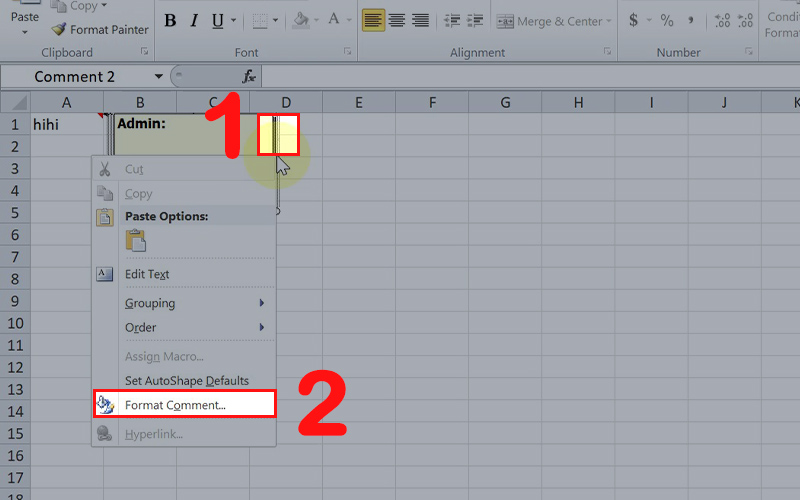
Task: Select Align Text Right
Action: [x=420, y=20]
